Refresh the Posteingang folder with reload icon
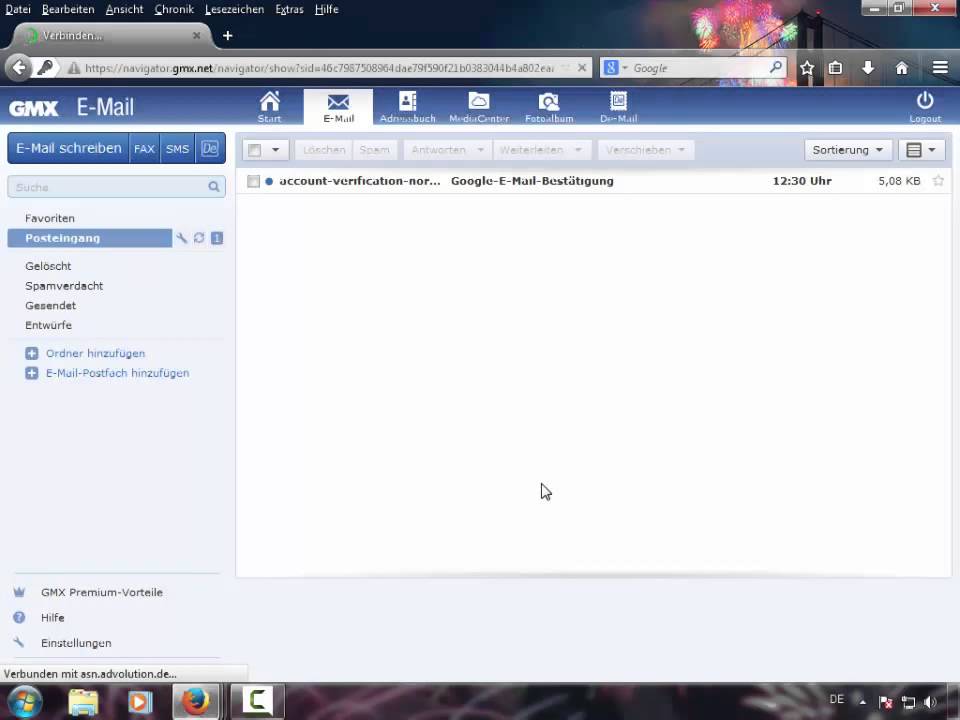 [x=199, y=238]
